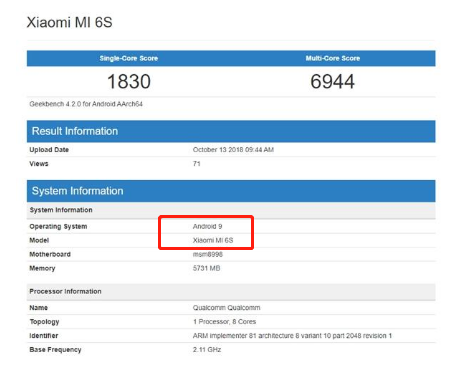Click the blue System Information section header
The image size is (454, 365).
(x=231, y=191)
